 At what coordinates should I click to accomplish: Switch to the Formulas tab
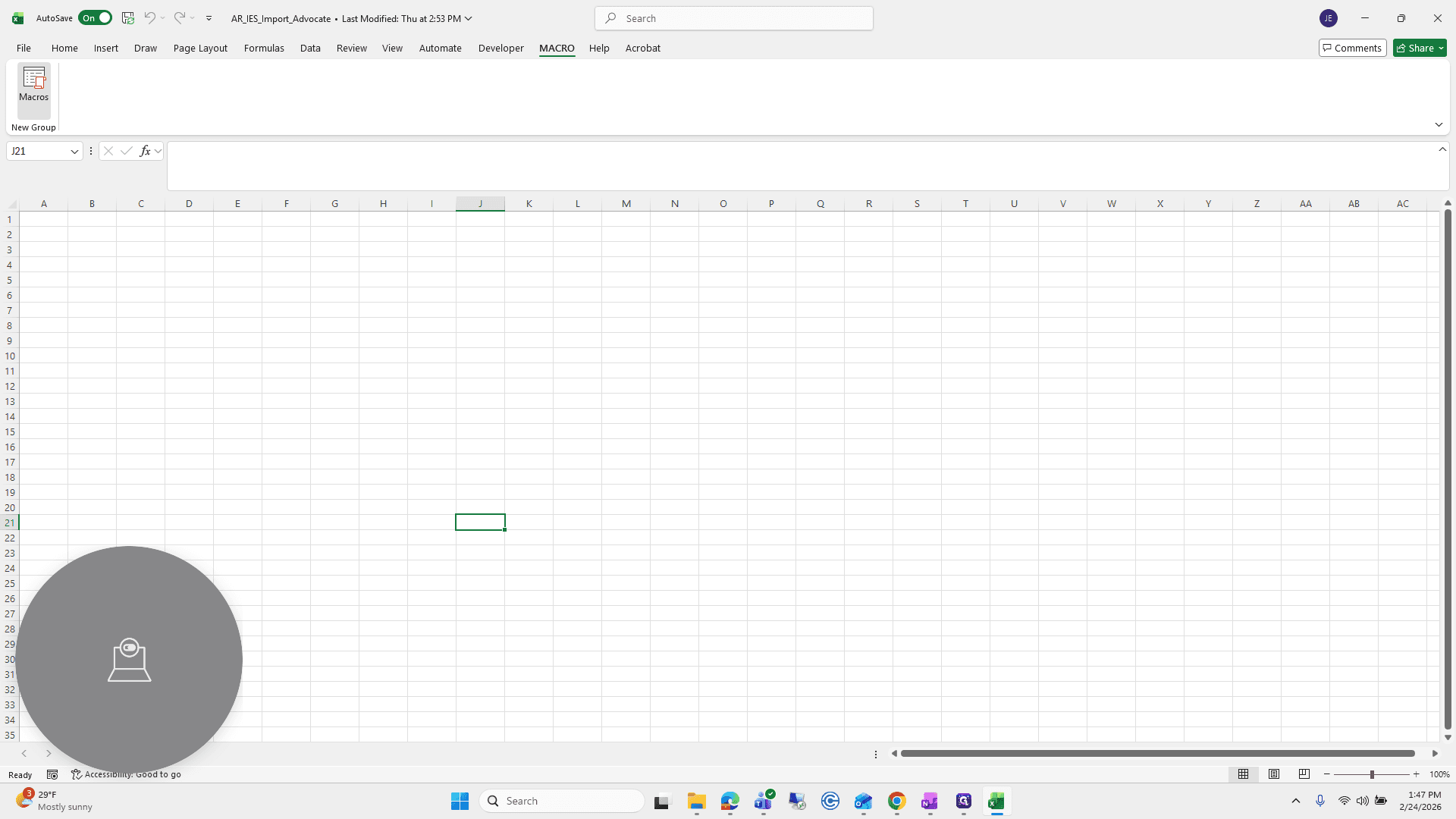264,48
